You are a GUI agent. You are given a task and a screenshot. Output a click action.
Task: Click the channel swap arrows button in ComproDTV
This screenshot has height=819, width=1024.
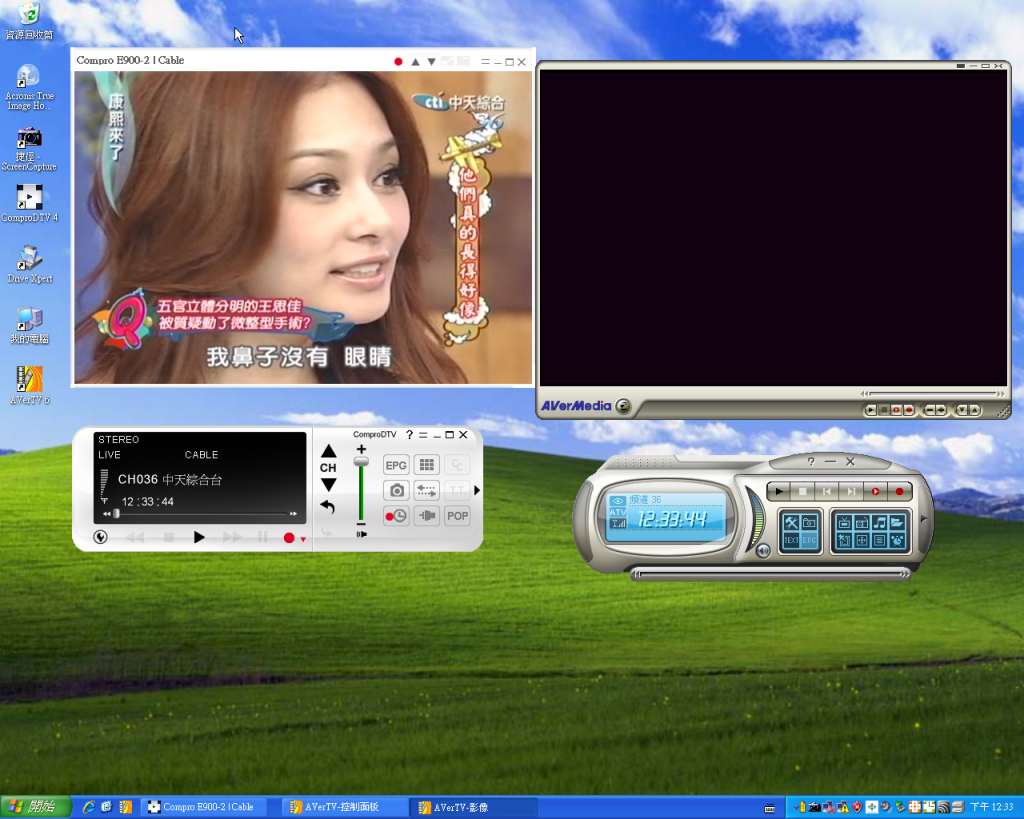426,490
